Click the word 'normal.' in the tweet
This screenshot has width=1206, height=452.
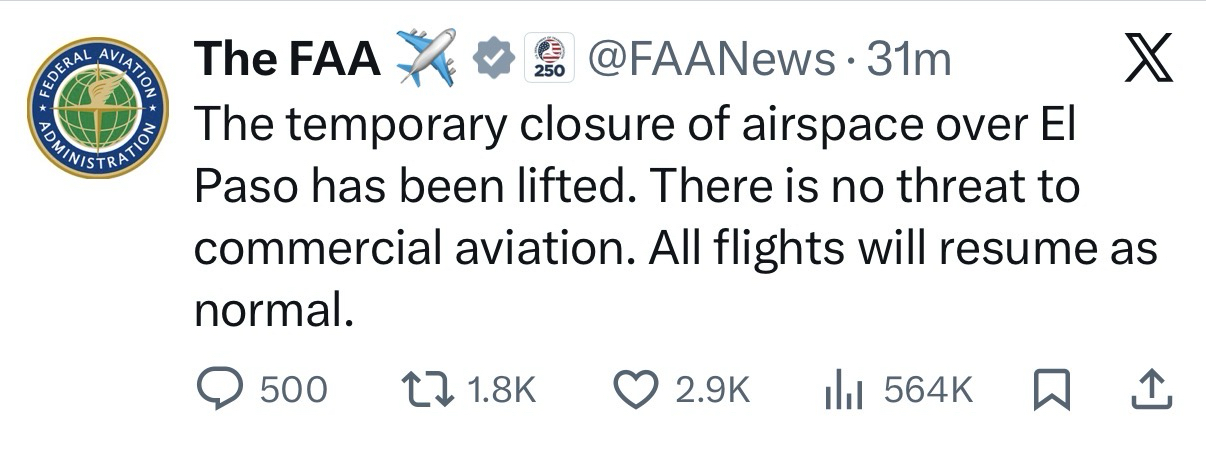[x=274, y=313]
